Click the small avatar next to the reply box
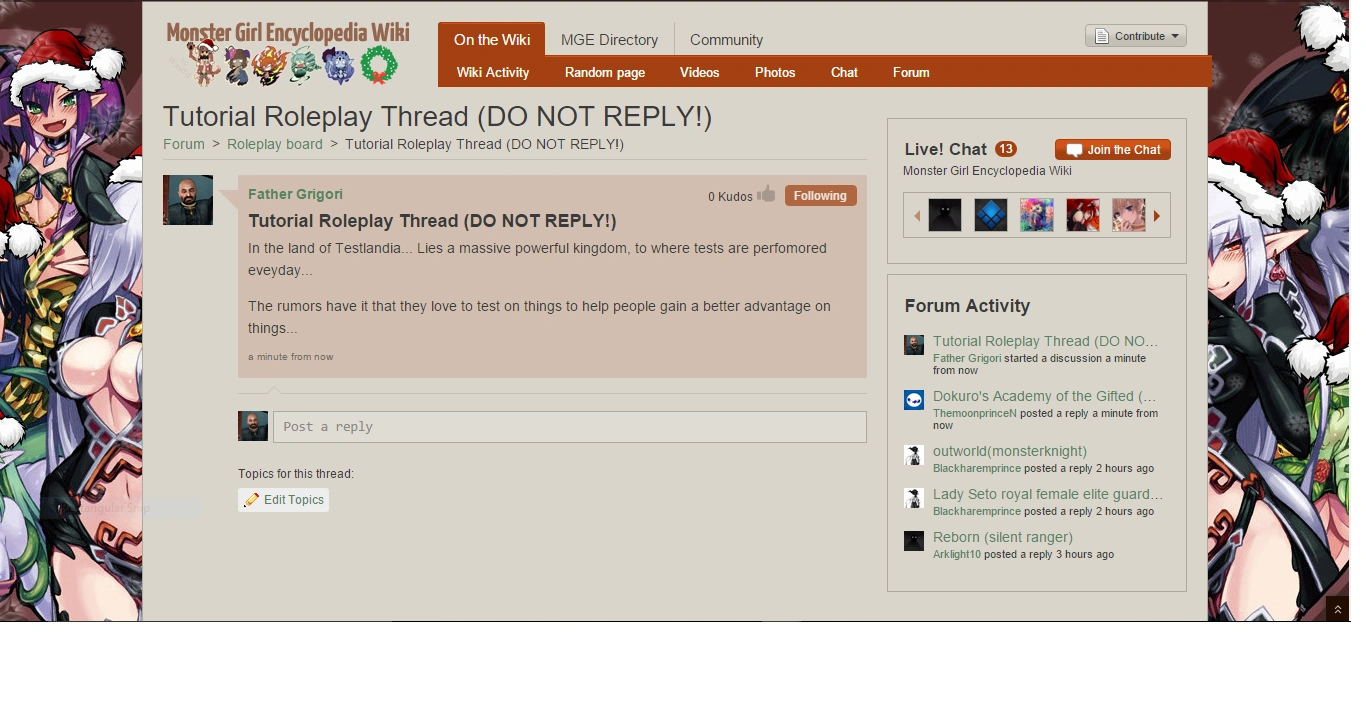Screen dimensions: 1366x728 (253, 426)
